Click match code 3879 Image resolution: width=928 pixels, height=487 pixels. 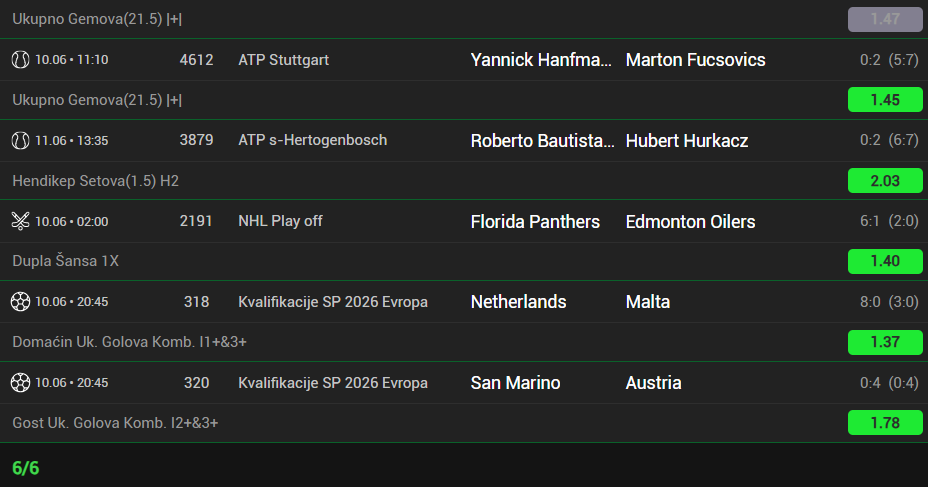click(x=196, y=140)
